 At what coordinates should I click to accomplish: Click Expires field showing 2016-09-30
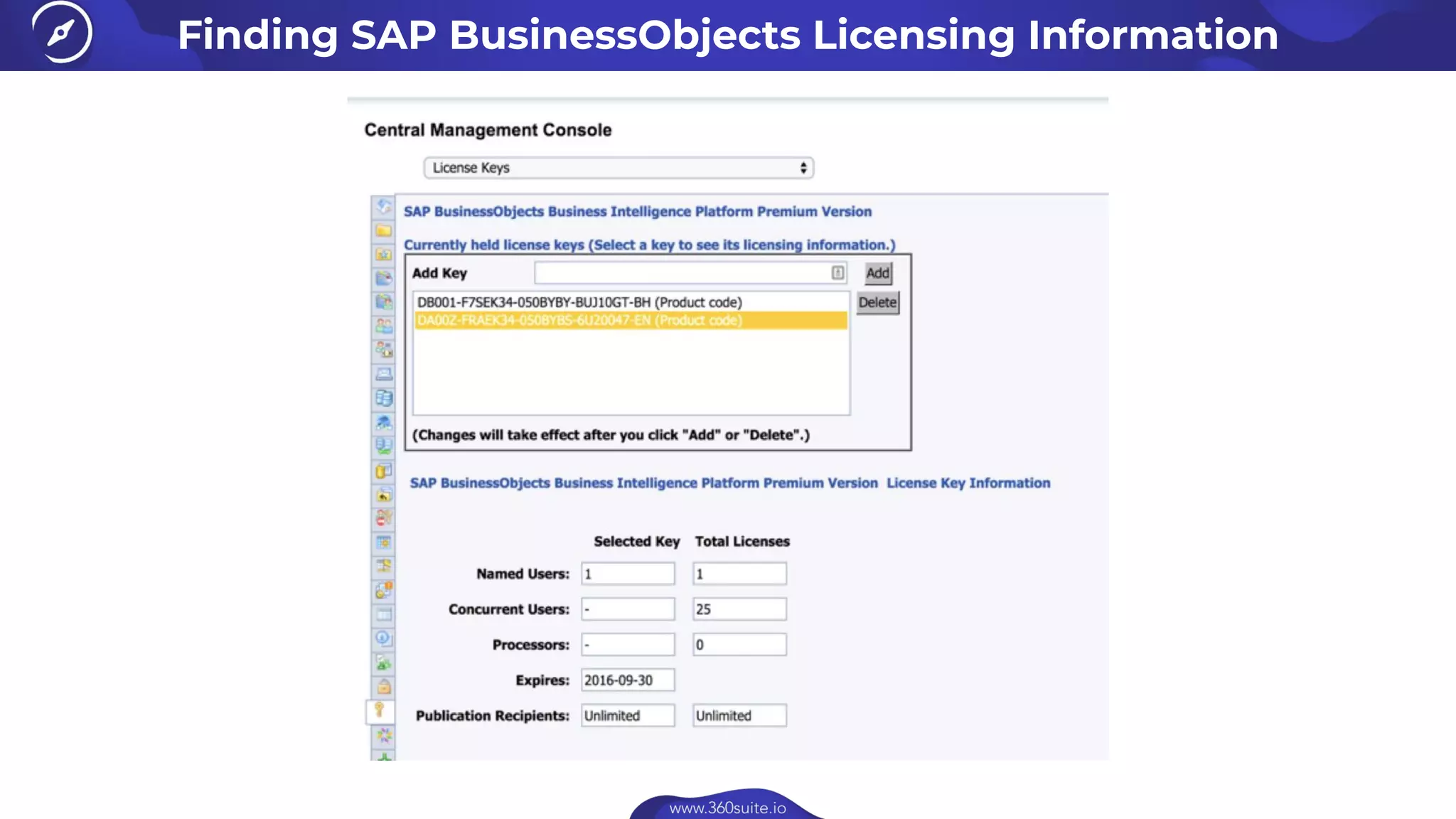[628, 680]
